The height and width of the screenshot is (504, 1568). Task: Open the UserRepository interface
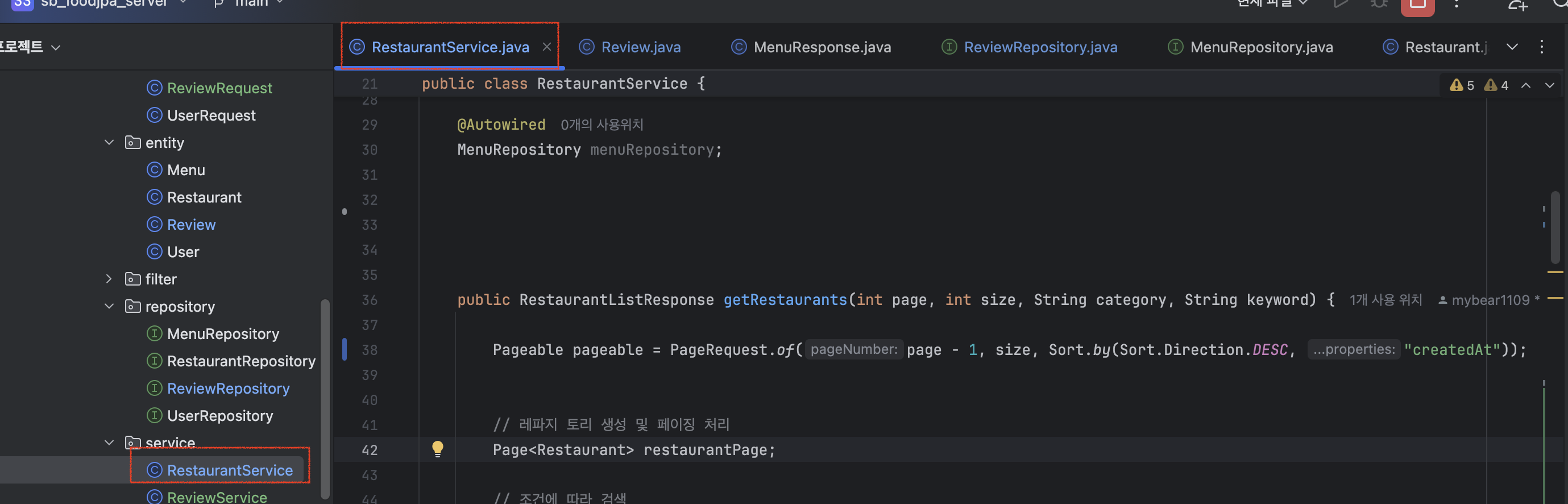click(220, 416)
